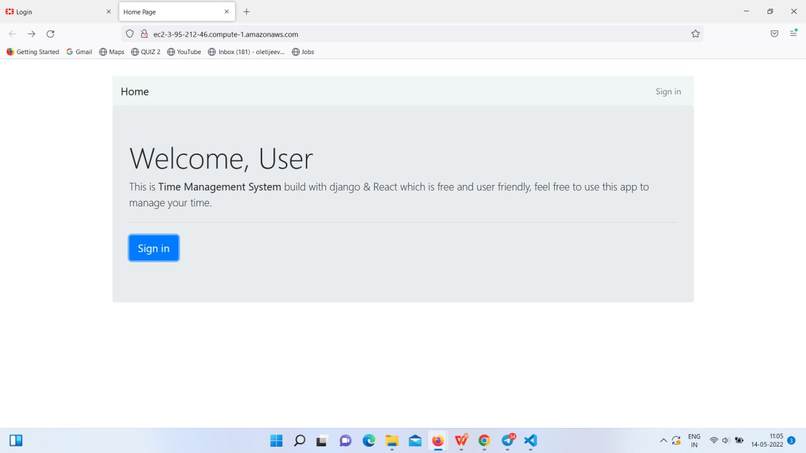Open volume control in tray
Screen dimensions: 806x453
(x=725, y=441)
